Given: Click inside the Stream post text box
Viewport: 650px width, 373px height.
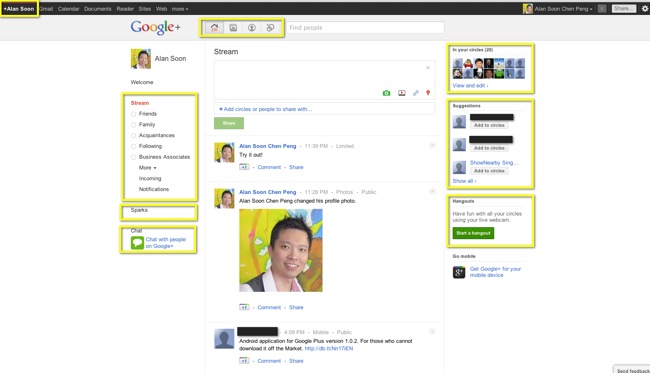Looking at the screenshot, I should [x=324, y=80].
